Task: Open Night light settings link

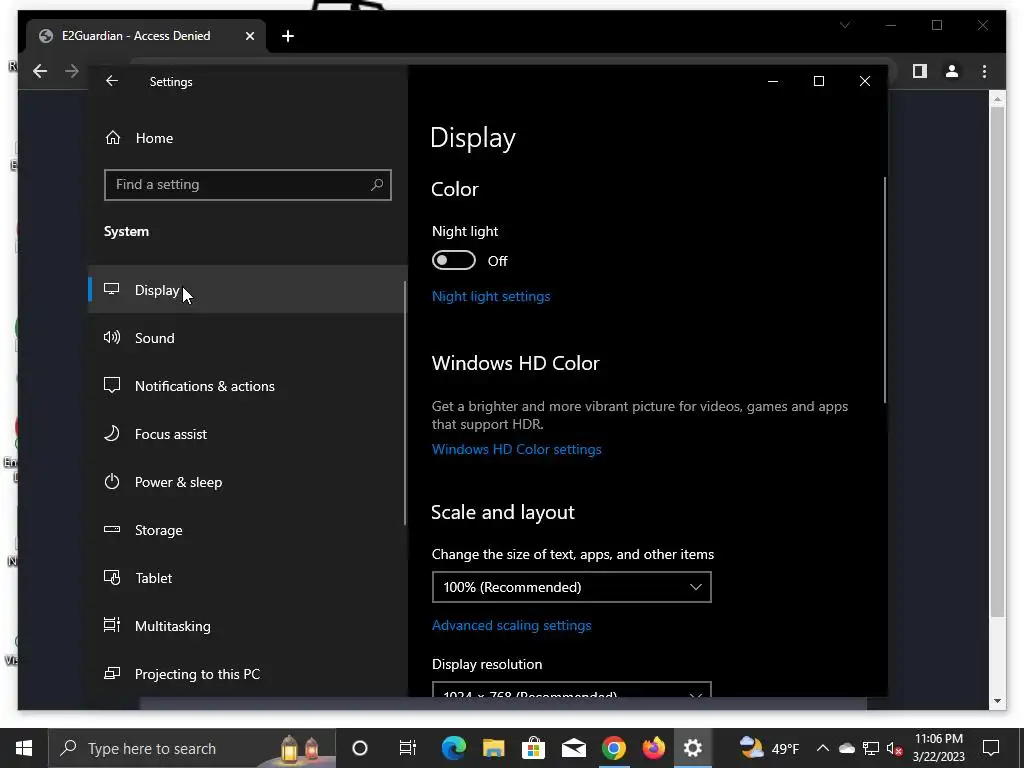Action: pos(491,296)
